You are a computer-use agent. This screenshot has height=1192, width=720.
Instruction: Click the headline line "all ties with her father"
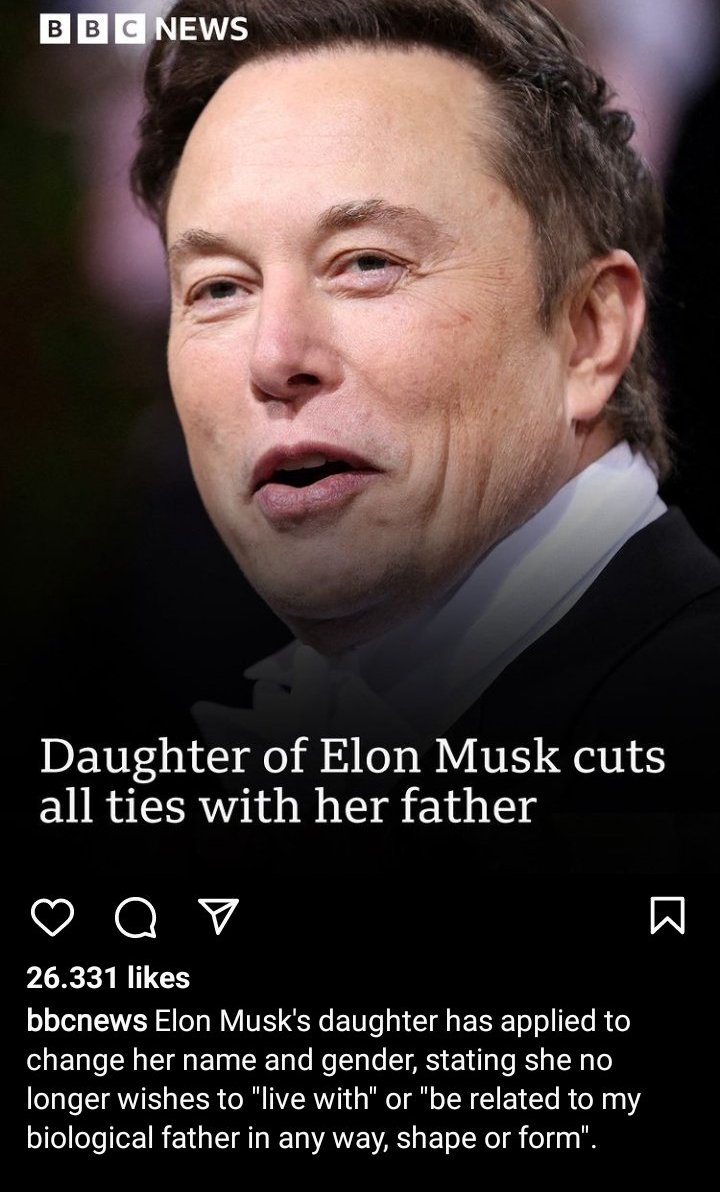287,807
